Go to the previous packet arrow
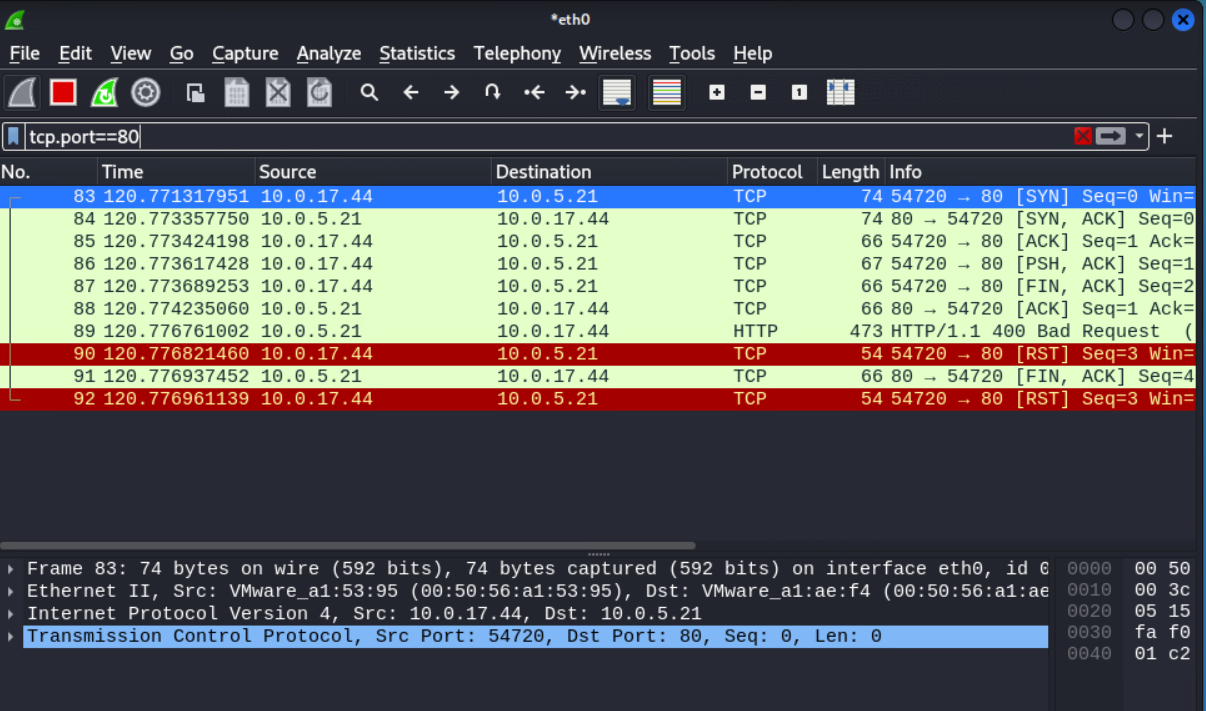This screenshot has height=711, width=1206. pos(410,93)
